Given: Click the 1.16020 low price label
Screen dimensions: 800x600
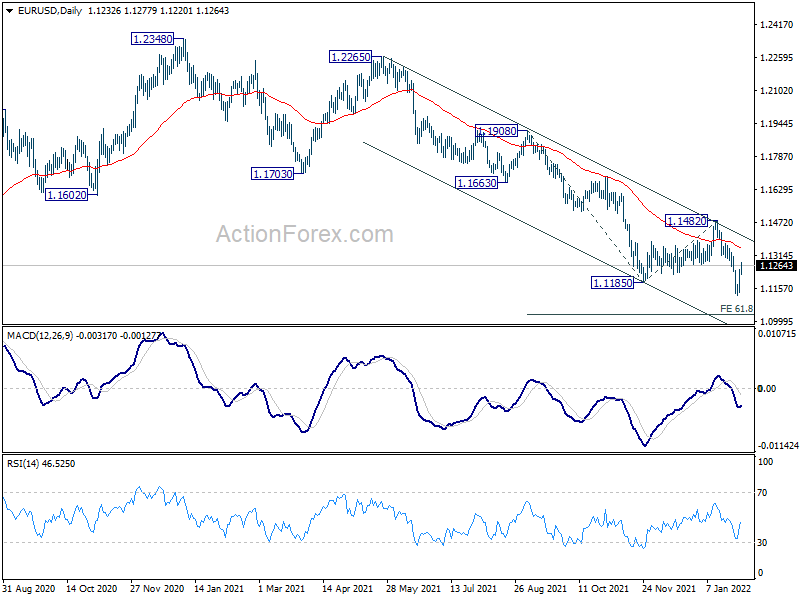Looking at the screenshot, I should [x=66, y=195].
